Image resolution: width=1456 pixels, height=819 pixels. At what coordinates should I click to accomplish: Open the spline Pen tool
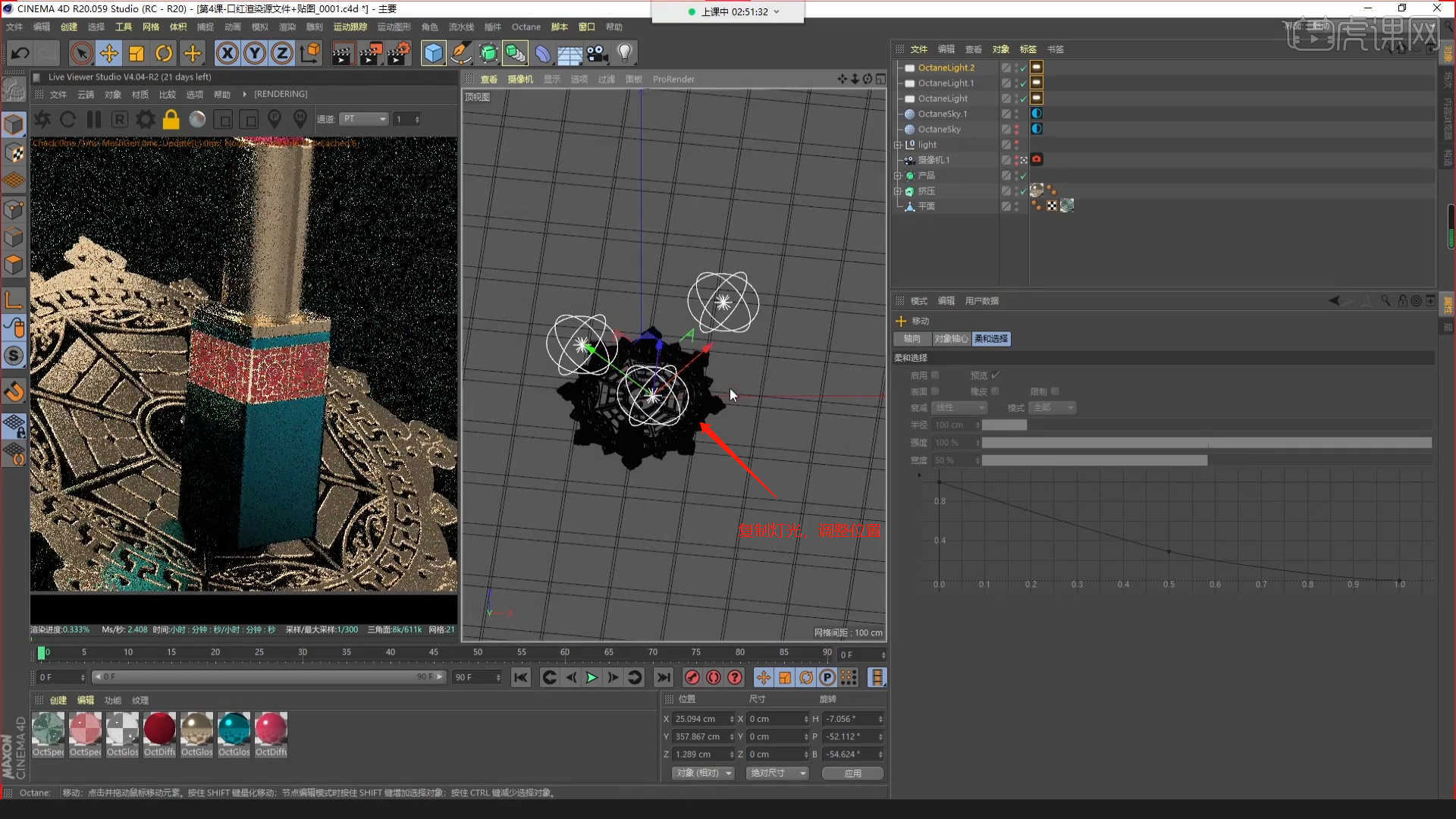tap(460, 53)
